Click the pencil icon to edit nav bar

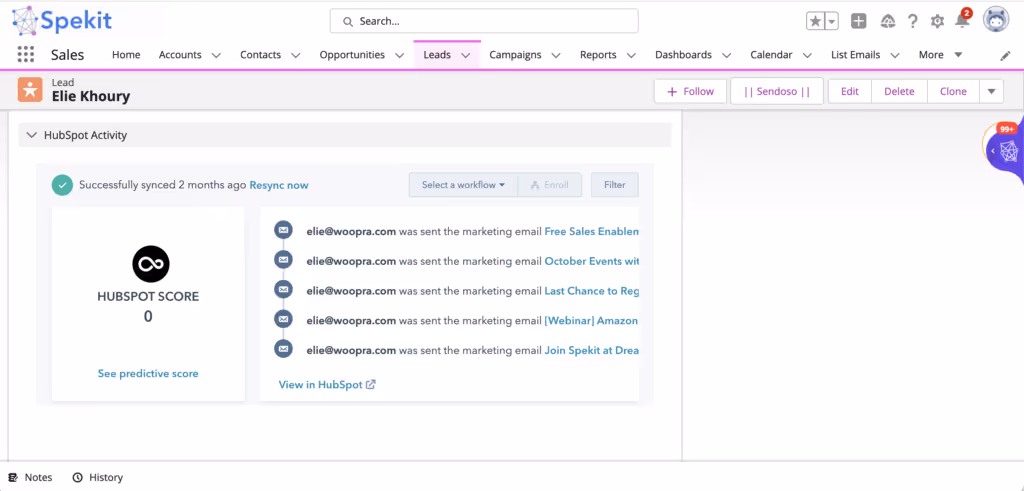[1006, 55]
